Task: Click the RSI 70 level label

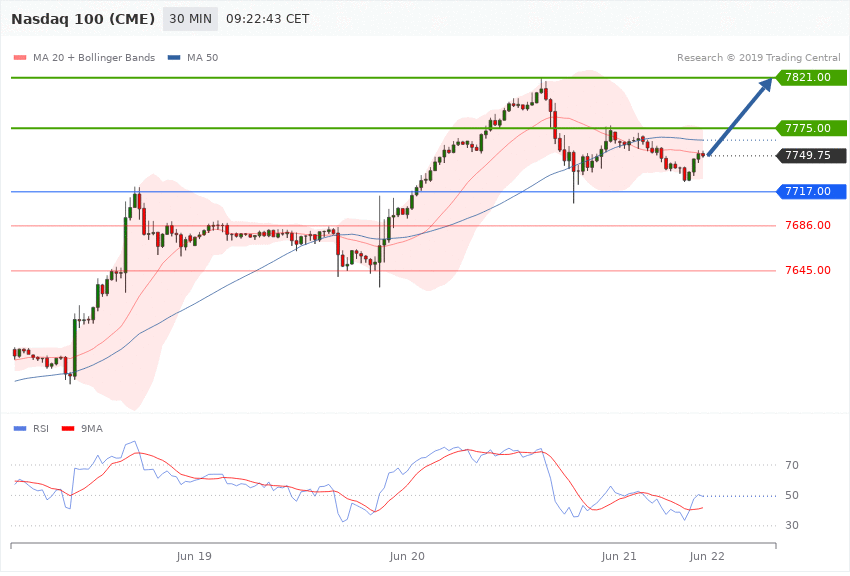Action: click(792, 465)
